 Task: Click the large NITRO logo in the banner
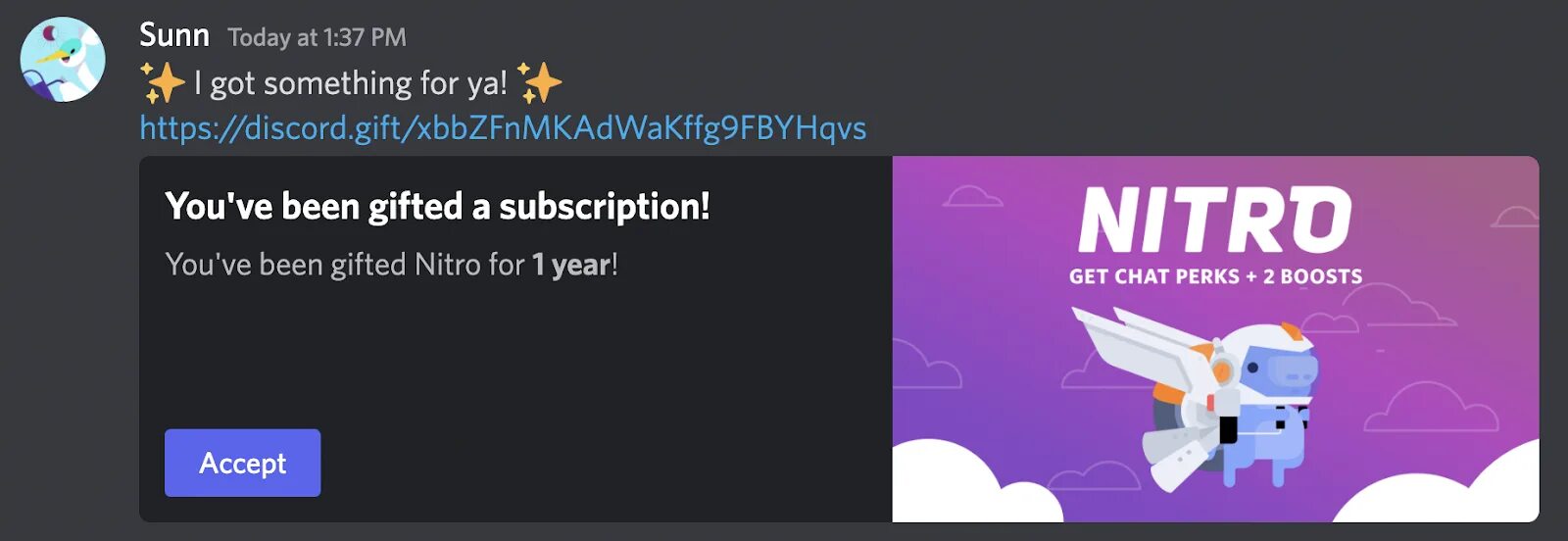click(x=1215, y=221)
